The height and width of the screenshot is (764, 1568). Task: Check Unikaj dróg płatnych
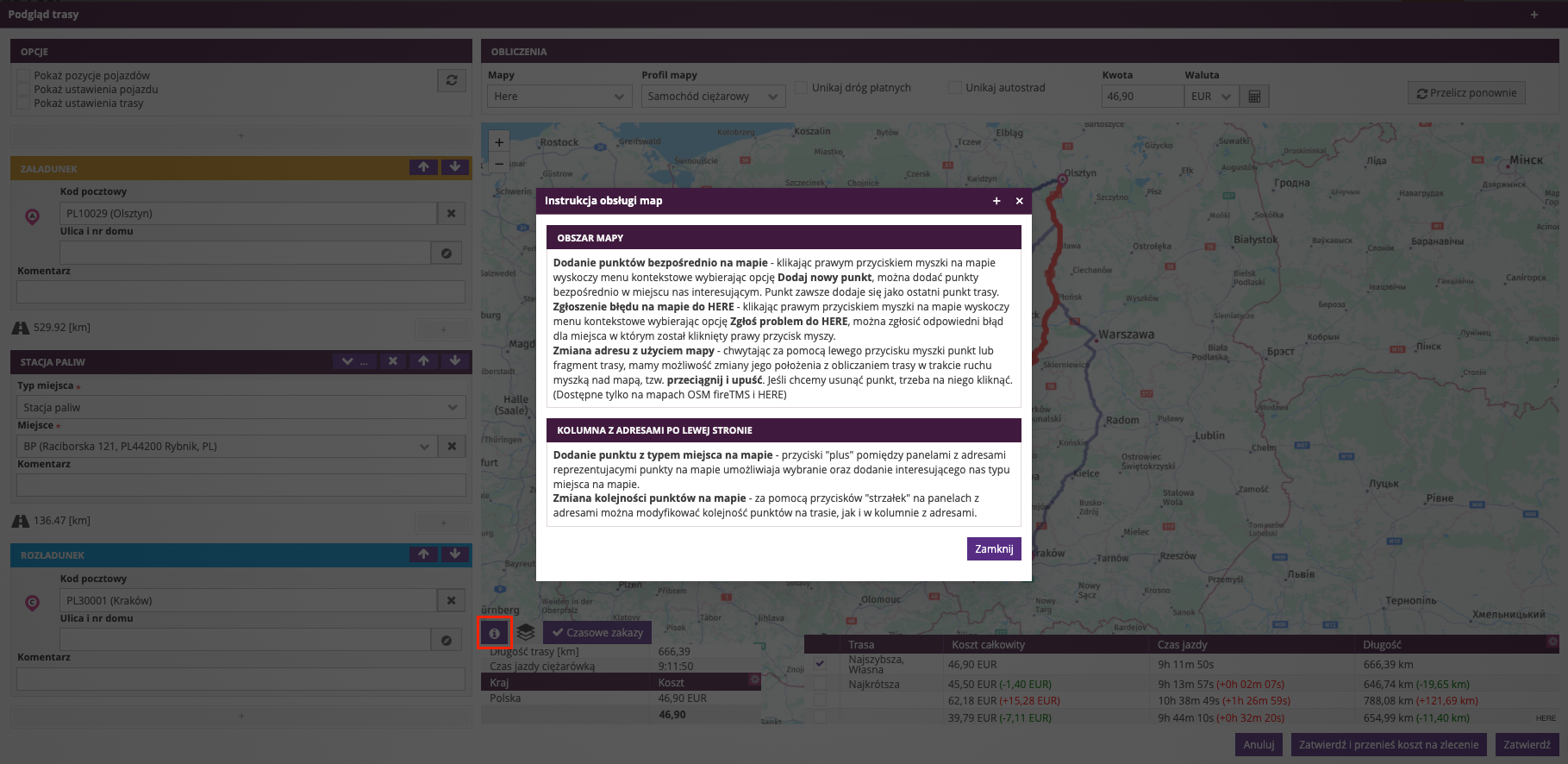pyautogui.click(x=802, y=87)
